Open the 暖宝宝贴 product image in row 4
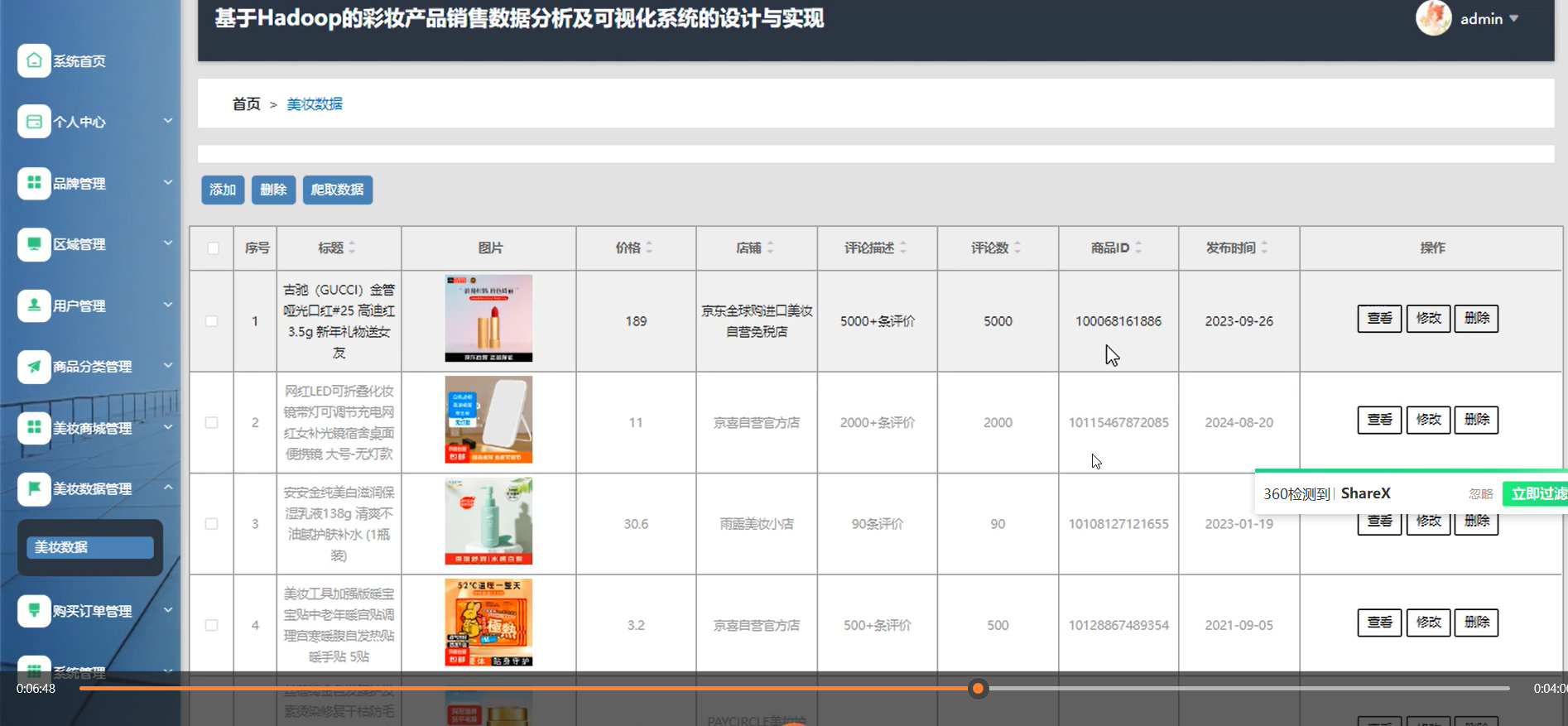Screen dimensions: 1568x726 (488, 623)
